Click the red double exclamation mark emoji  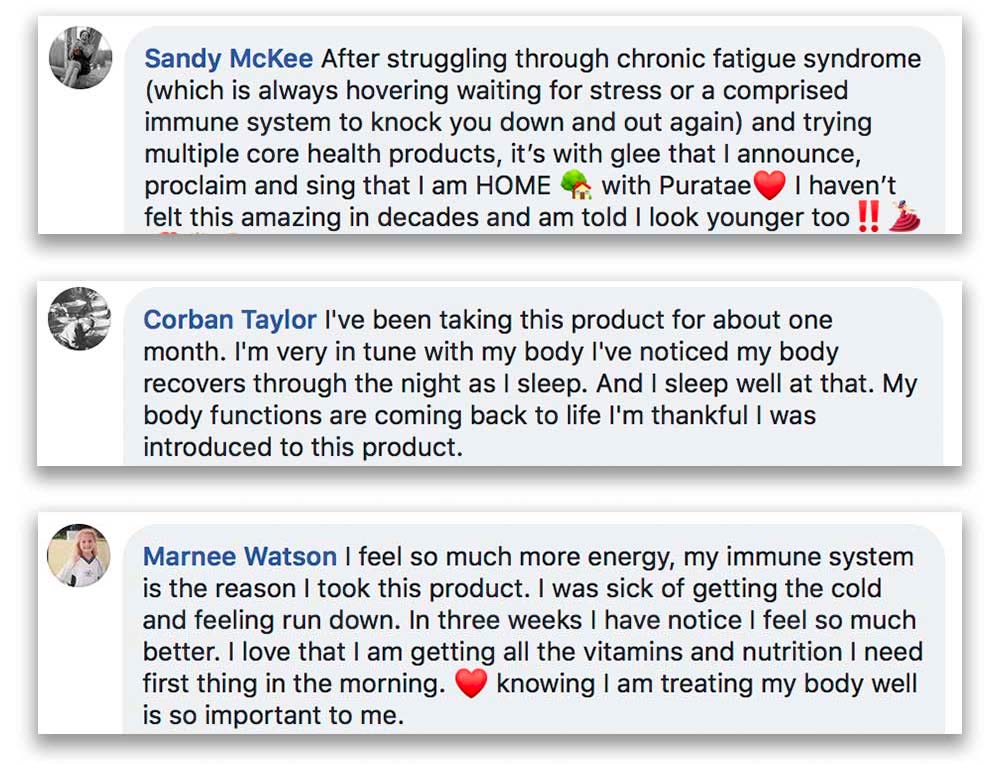point(868,216)
